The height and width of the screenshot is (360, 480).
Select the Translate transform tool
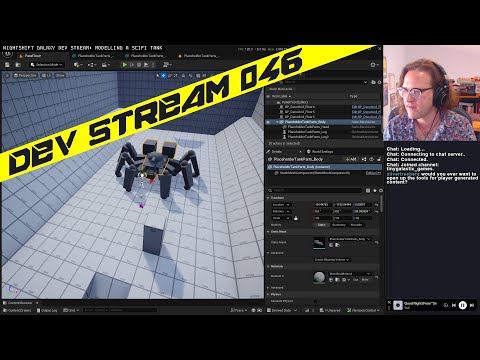(163, 76)
